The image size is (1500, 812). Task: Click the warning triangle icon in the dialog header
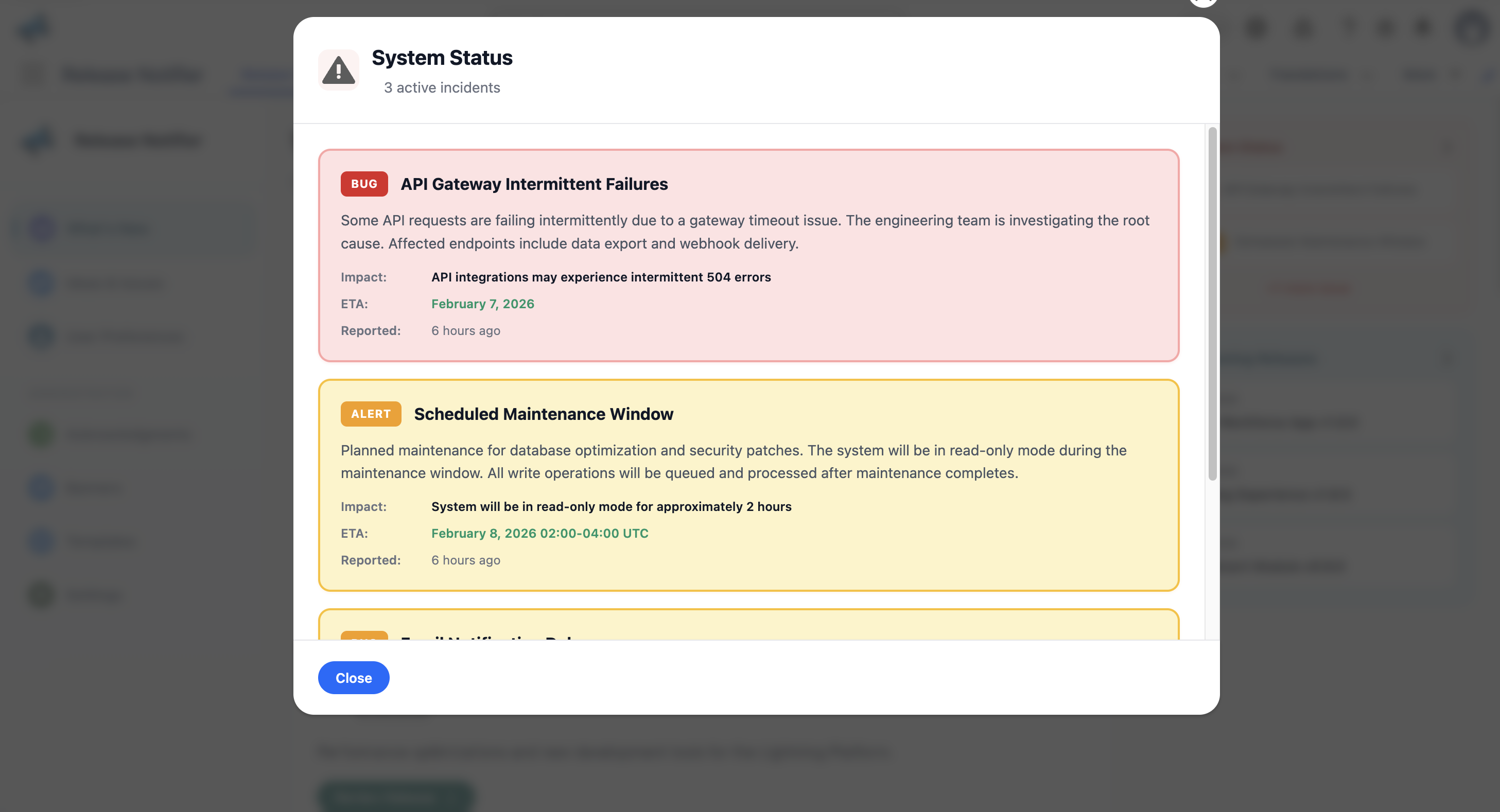(x=339, y=70)
